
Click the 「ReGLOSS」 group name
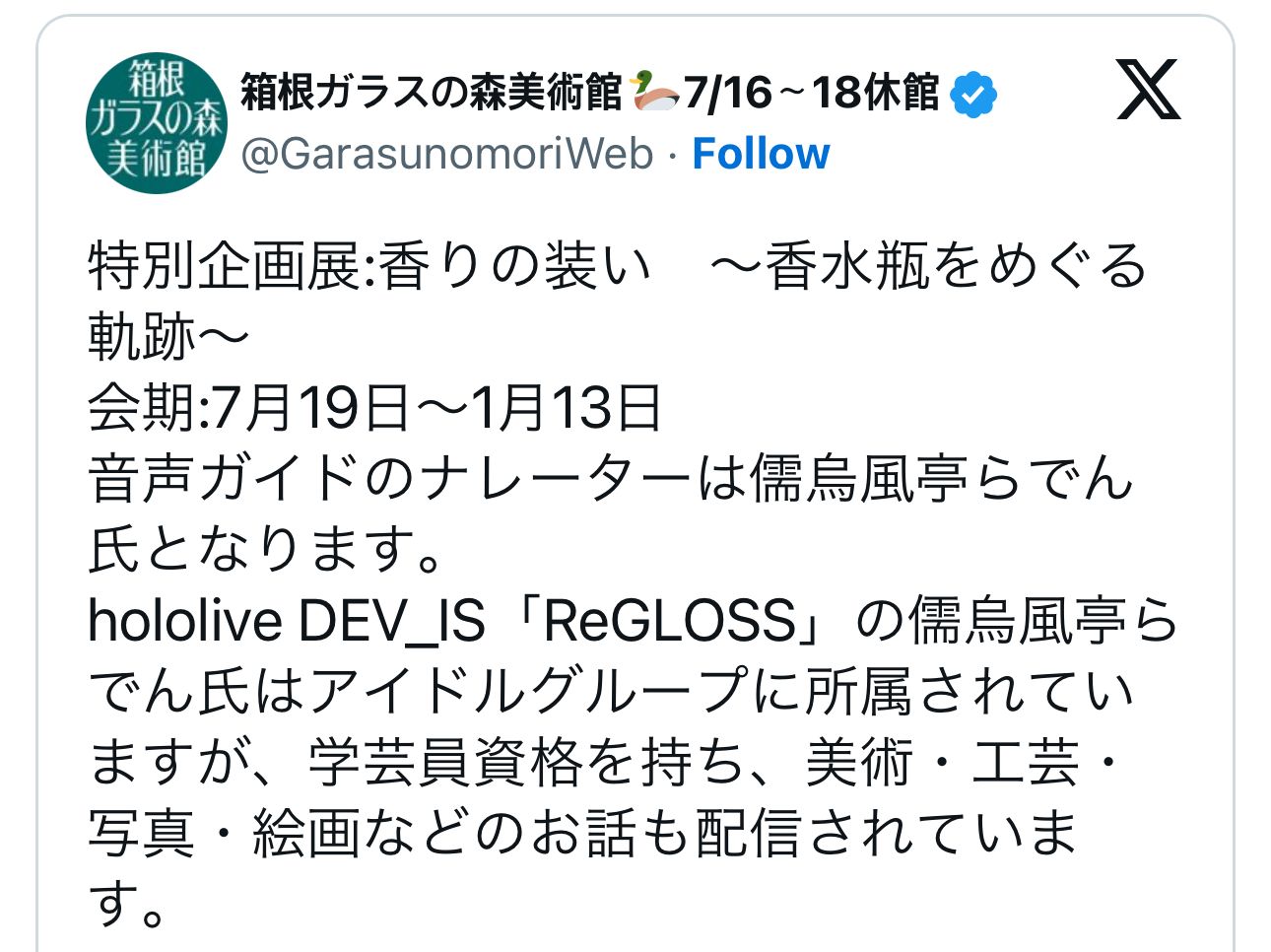(x=668, y=621)
